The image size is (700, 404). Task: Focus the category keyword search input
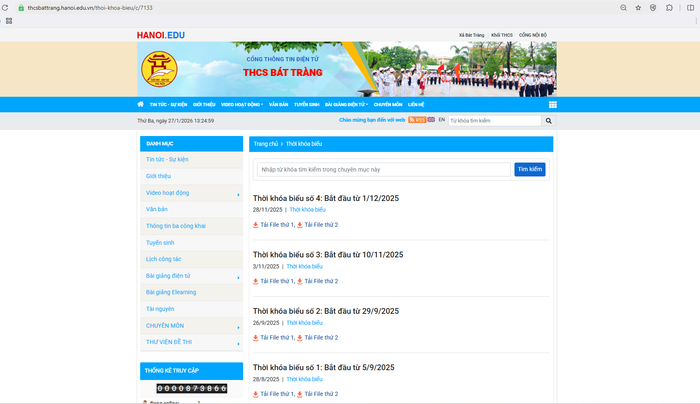pyautogui.click(x=383, y=170)
